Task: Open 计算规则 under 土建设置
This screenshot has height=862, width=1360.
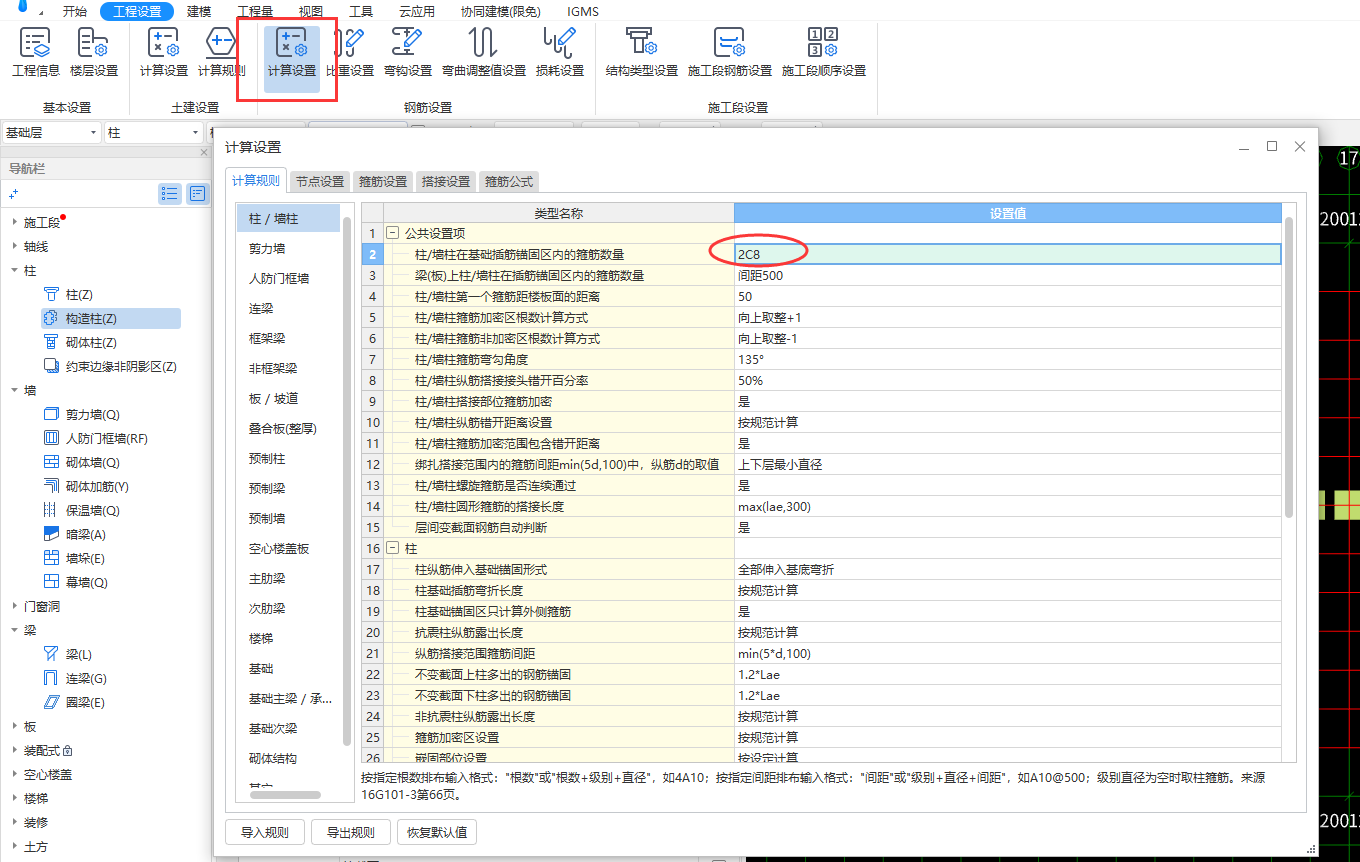Action: 221,53
